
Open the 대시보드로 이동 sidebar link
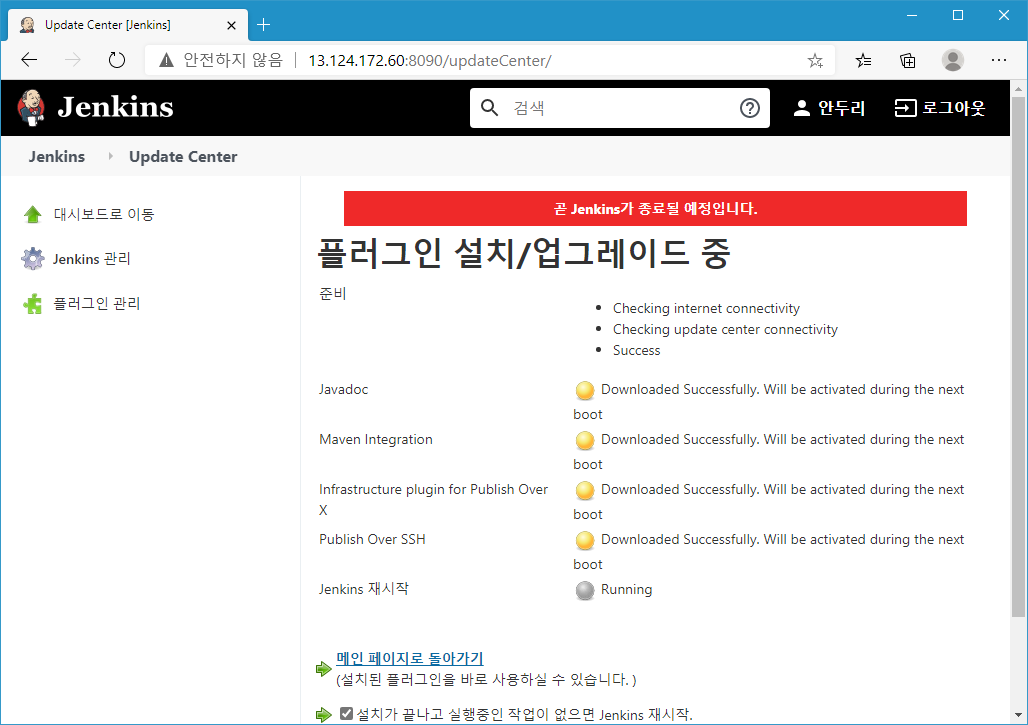pos(104,214)
